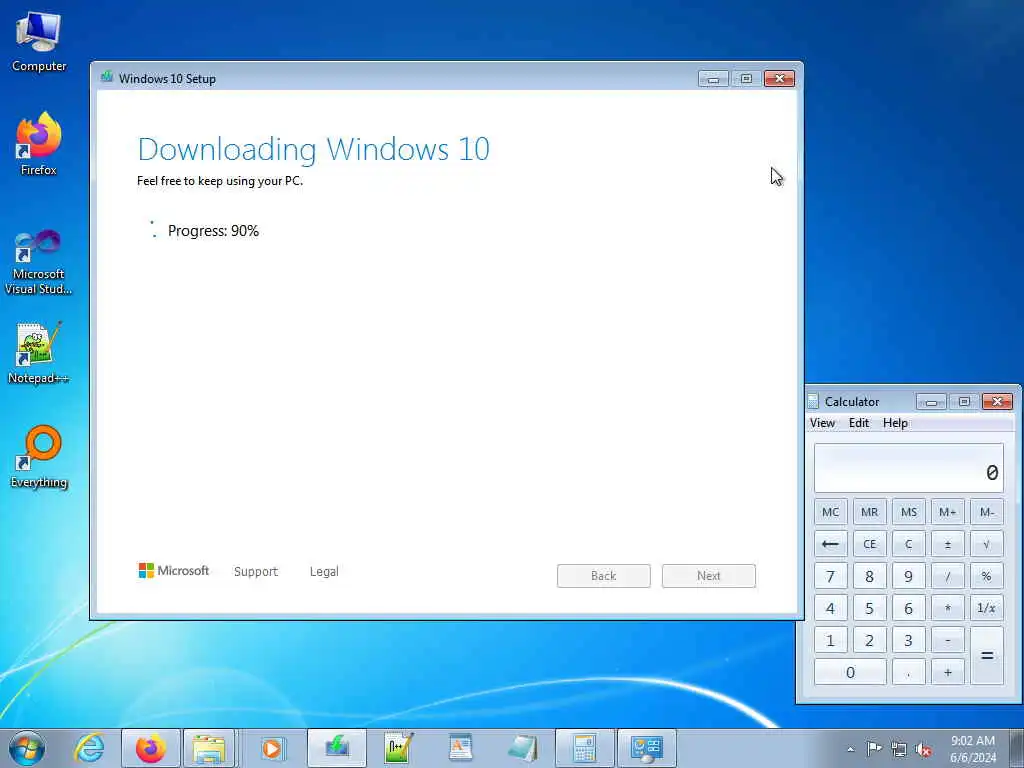Image resolution: width=1024 pixels, height=768 pixels.
Task: Click the 9 calculator key
Action: [x=908, y=576]
